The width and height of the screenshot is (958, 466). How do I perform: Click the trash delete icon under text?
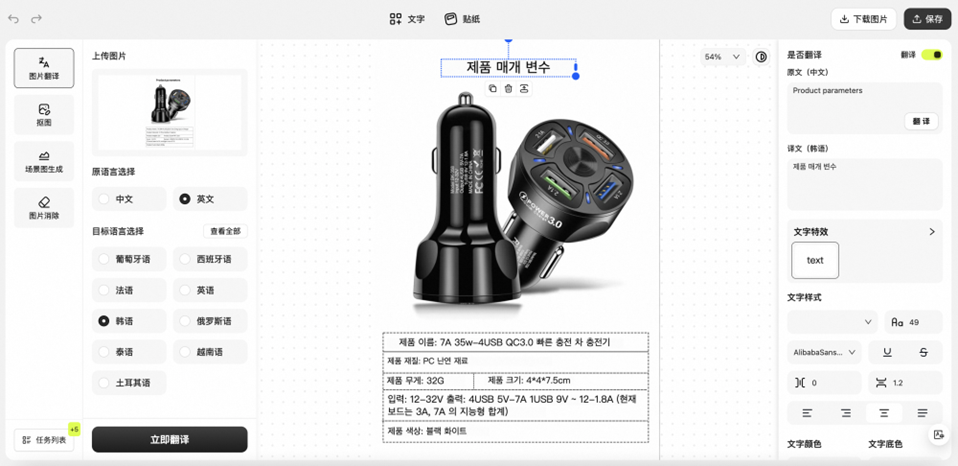point(508,89)
